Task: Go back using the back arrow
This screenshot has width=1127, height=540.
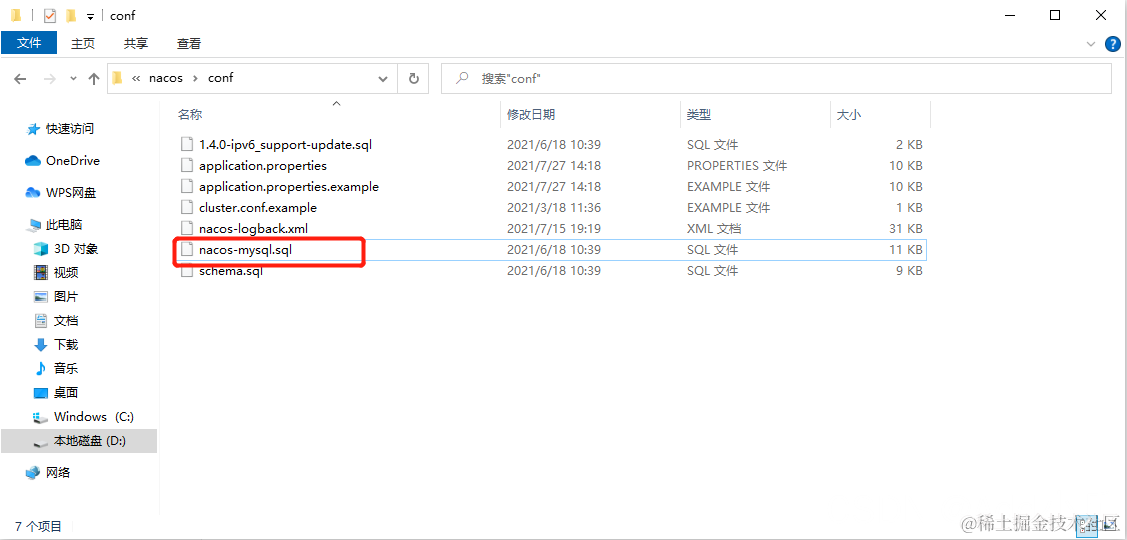Action: [x=20, y=78]
